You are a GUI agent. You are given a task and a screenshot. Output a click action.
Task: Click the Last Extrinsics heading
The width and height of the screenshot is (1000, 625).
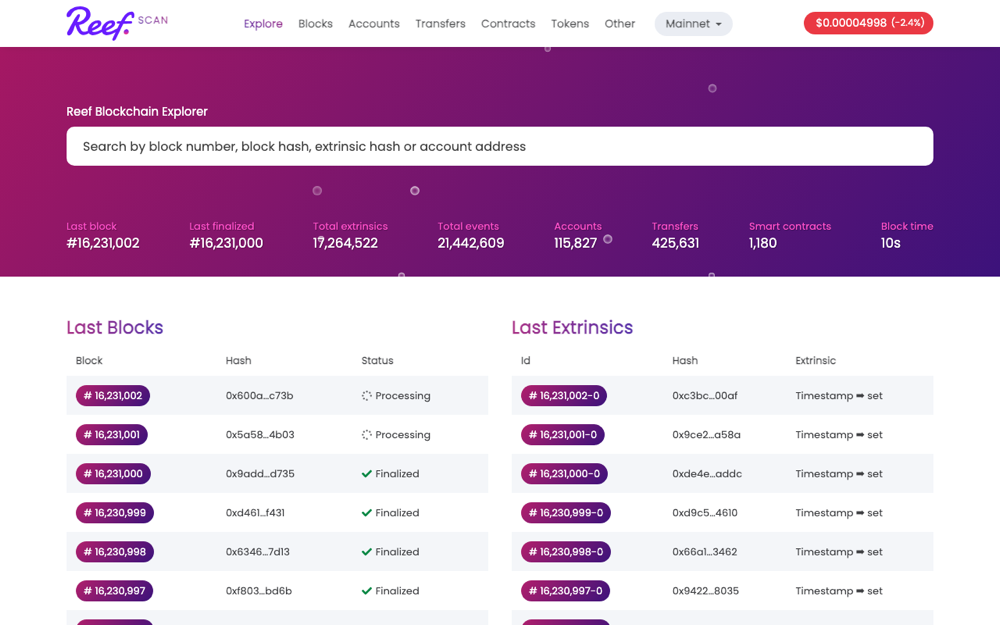572,327
